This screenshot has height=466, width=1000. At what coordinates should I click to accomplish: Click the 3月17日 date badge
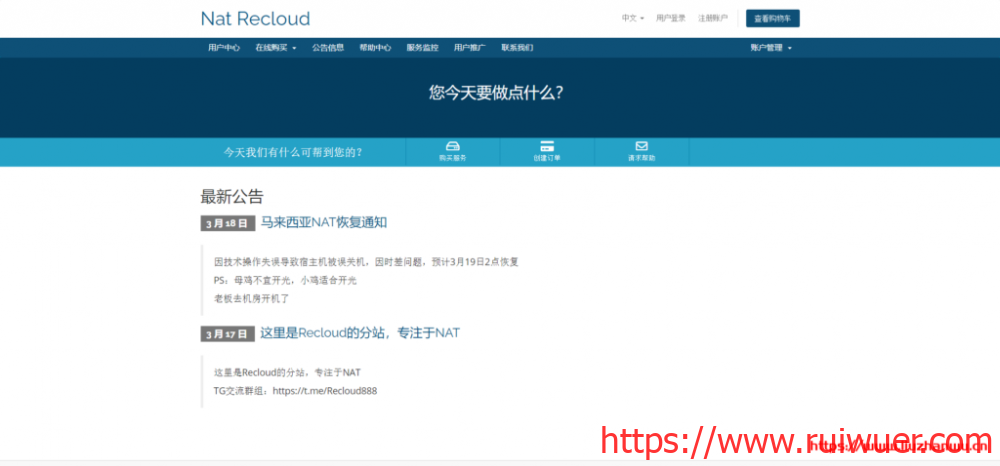click(226, 333)
